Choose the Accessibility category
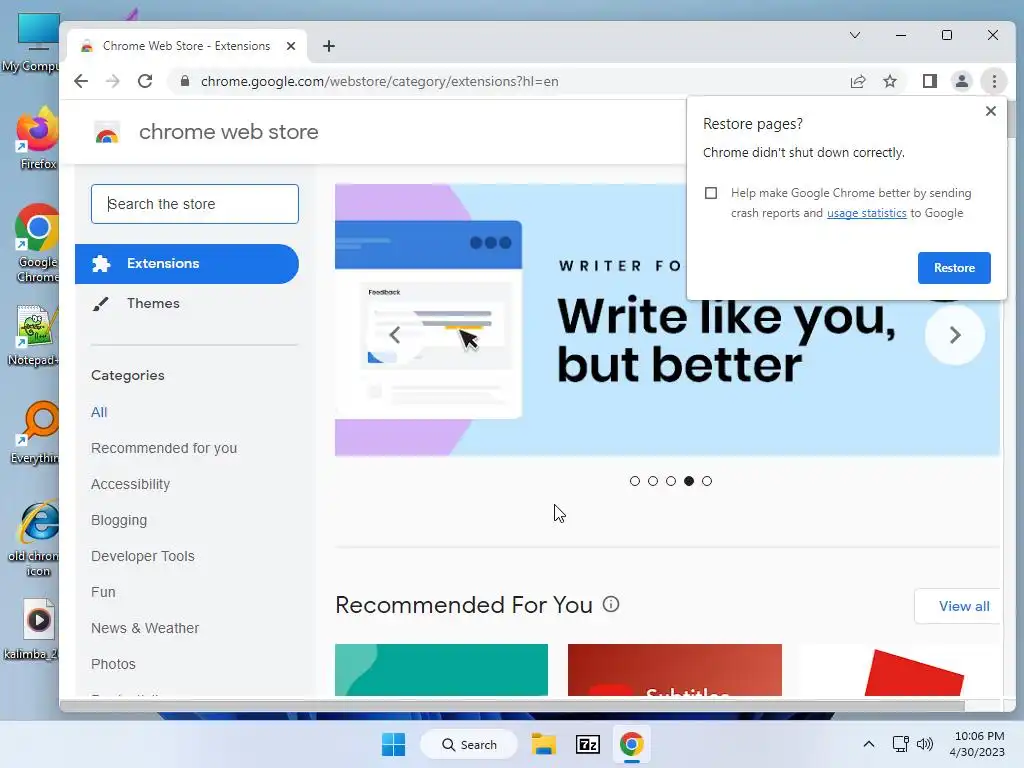The height and width of the screenshot is (768, 1024). [131, 484]
